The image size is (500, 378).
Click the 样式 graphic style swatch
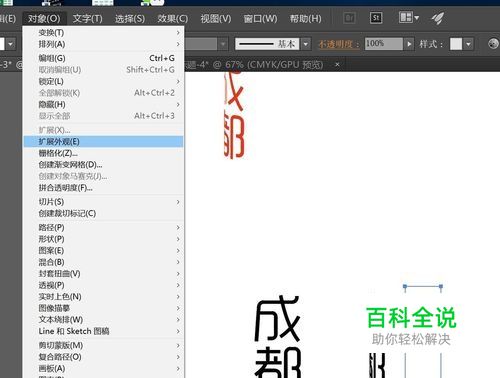tap(456, 44)
